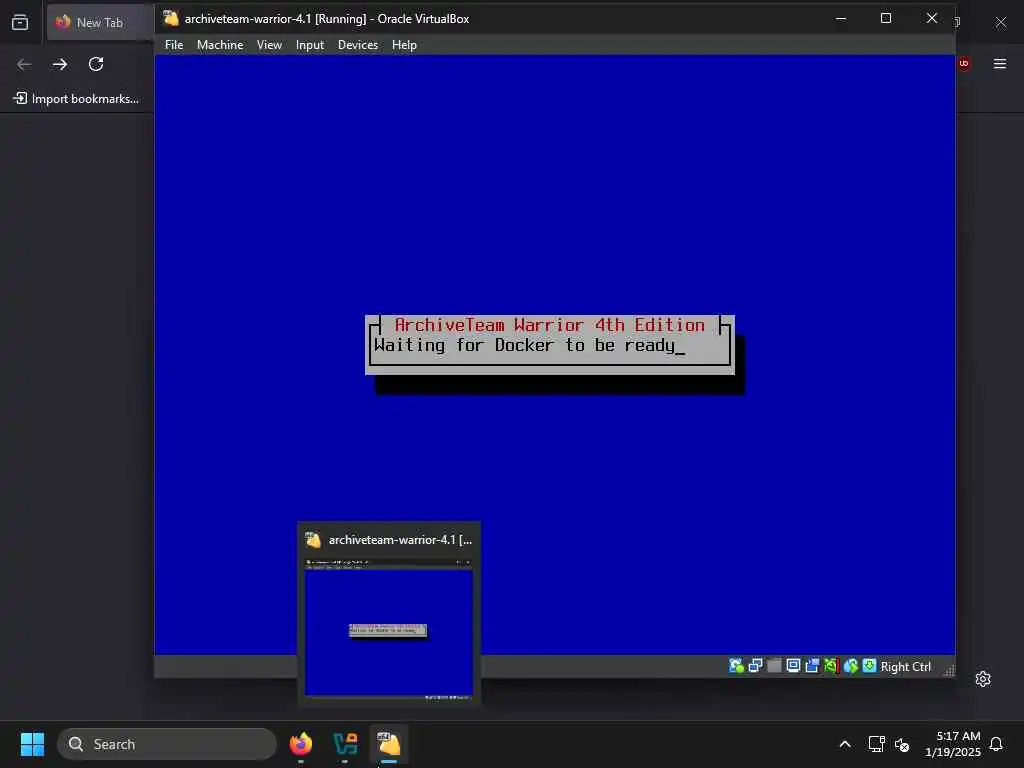Click the archiveteam-warrior taskbar preview thumbnail

tap(389, 629)
